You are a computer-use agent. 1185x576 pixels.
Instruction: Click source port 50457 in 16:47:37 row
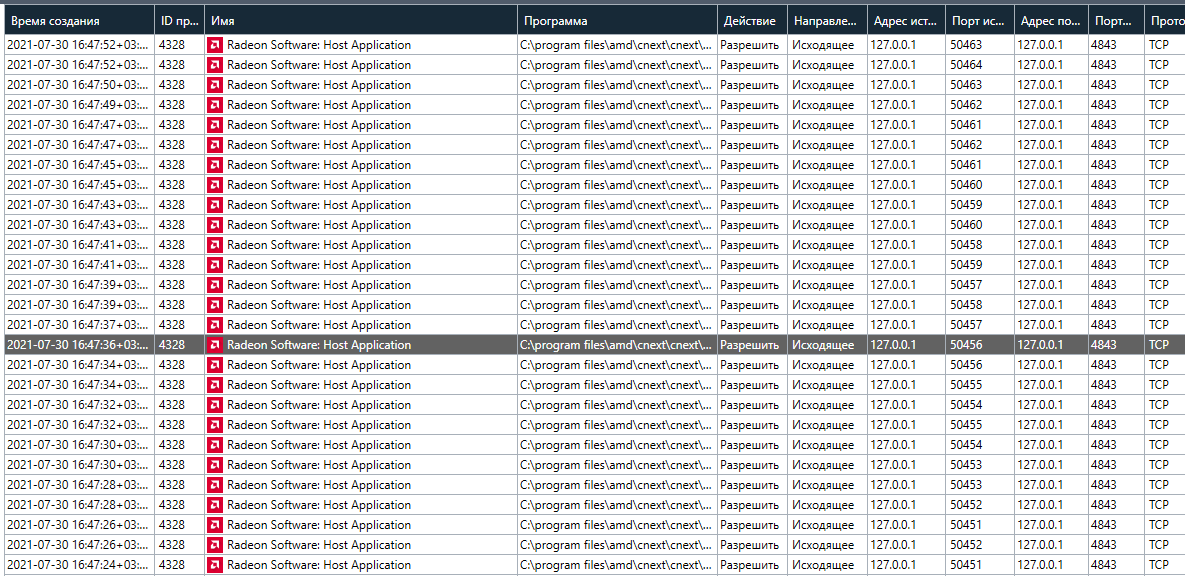[980, 325]
